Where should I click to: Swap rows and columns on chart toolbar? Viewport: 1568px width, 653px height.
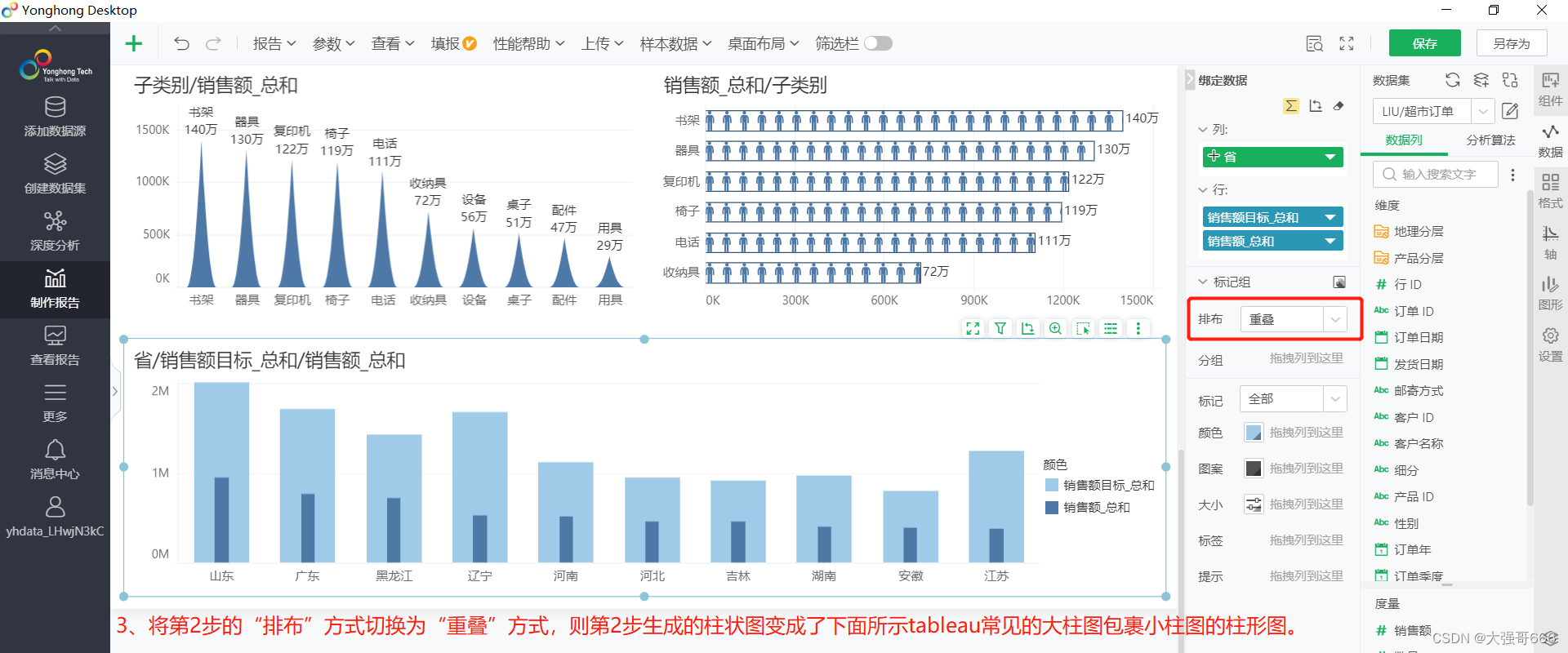point(1028,328)
